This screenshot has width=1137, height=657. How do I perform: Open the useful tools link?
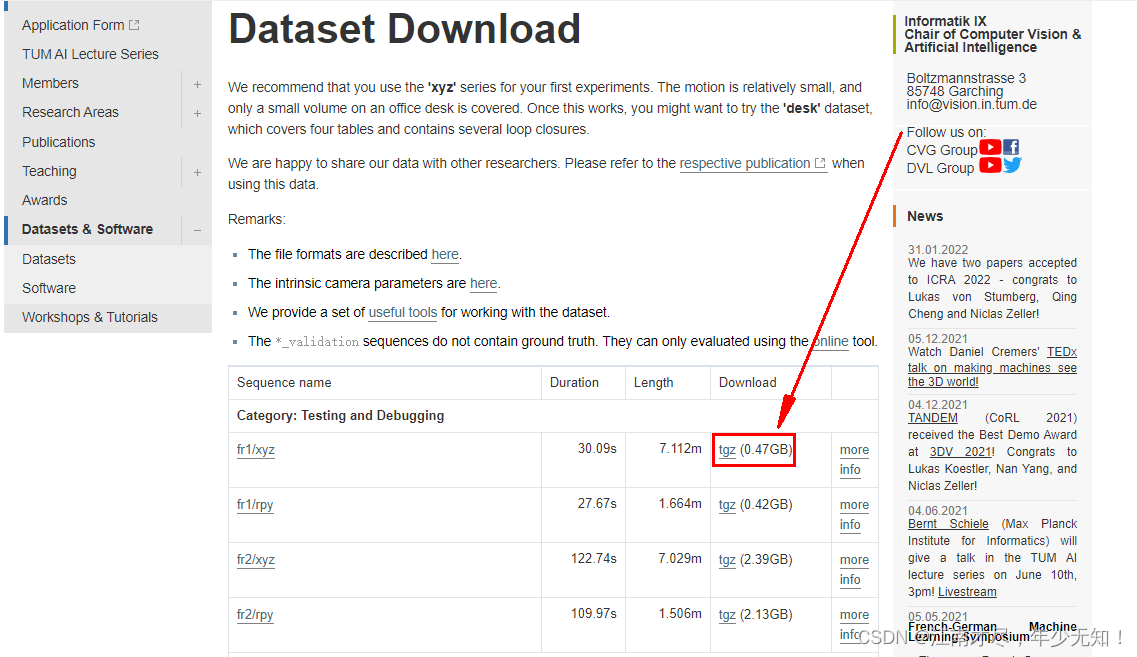pos(402,313)
